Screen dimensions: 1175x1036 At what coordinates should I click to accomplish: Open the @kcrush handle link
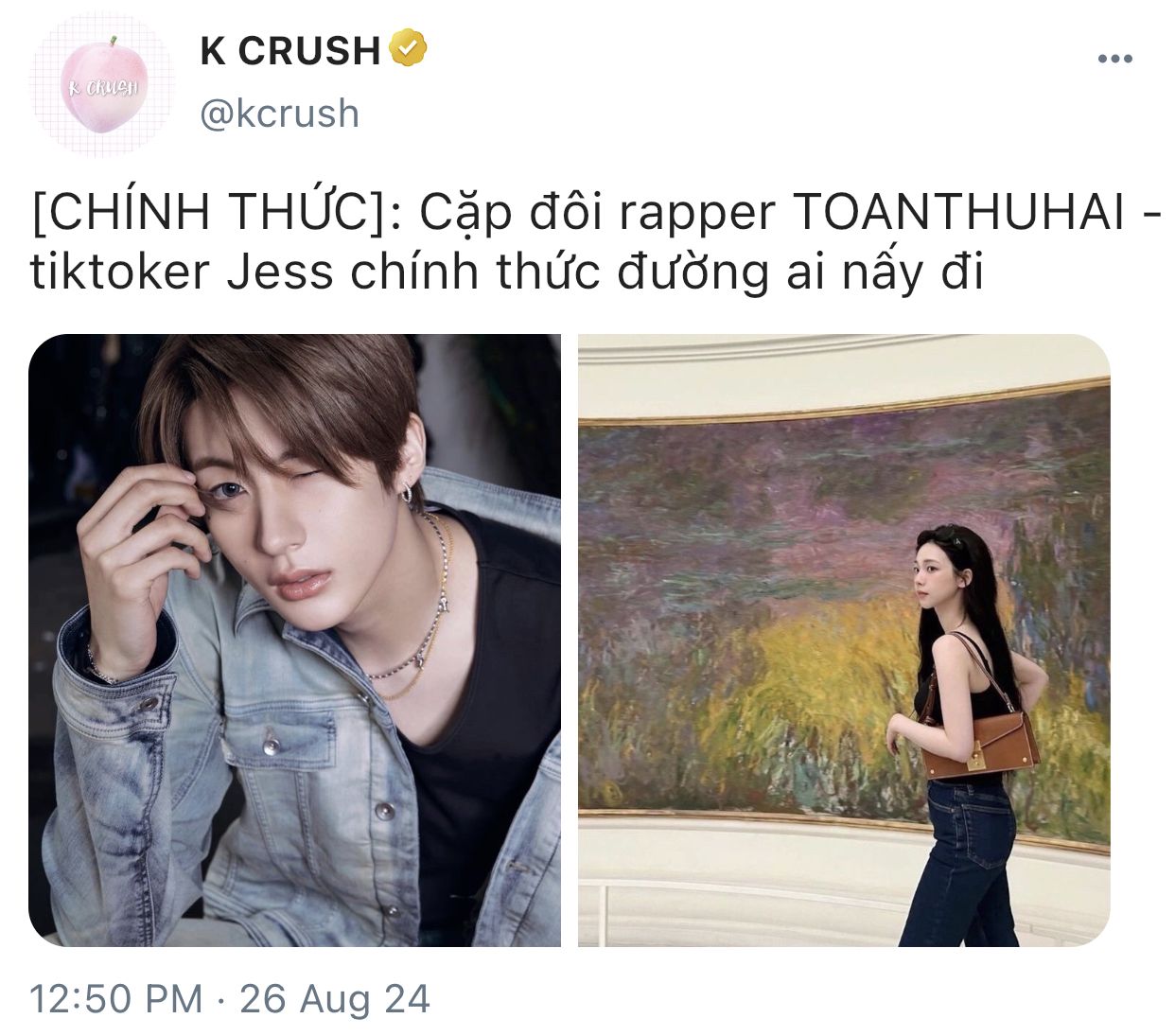pyautogui.click(x=280, y=114)
